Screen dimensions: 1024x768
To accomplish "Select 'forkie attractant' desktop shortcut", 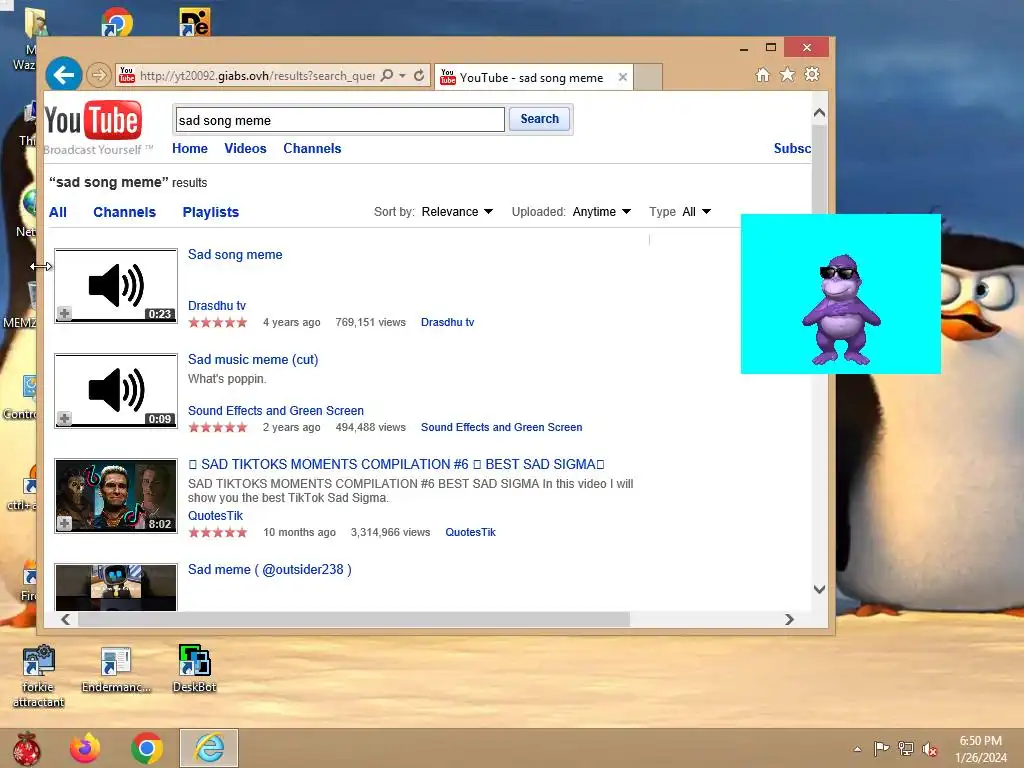I will (x=39, y=677).
